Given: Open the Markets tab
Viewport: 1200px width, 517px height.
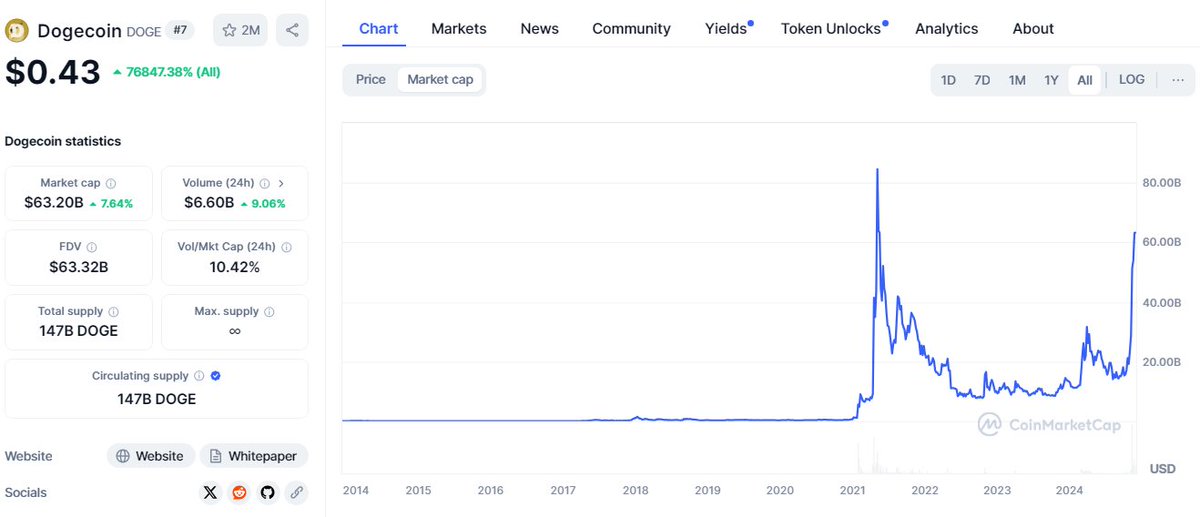Looking at the screenshot, I should 459,29.
